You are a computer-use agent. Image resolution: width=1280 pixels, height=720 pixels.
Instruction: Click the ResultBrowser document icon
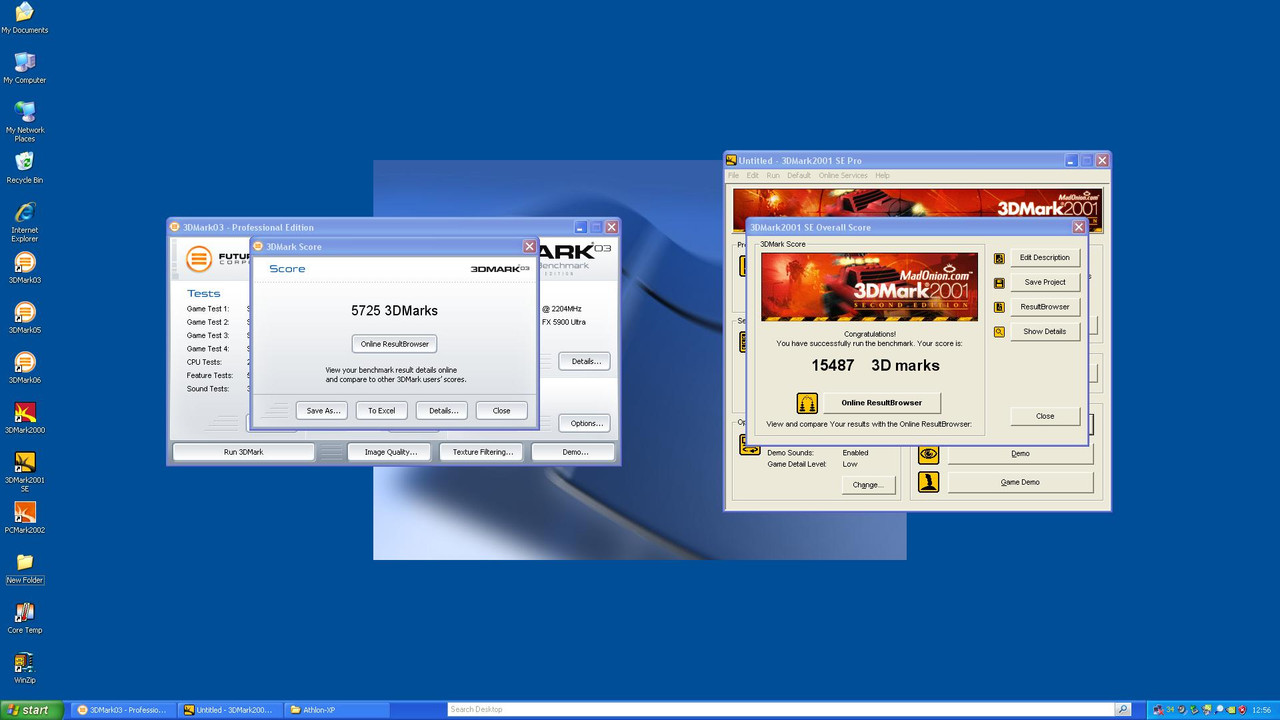(x=999, y=307)
